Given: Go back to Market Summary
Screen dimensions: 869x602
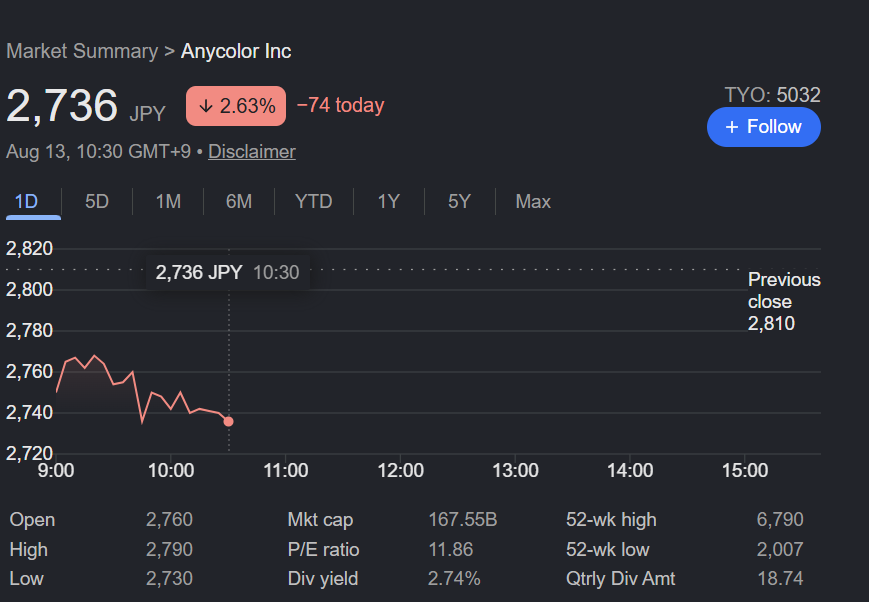Looking at the screenshot, I should click(82, 51).
